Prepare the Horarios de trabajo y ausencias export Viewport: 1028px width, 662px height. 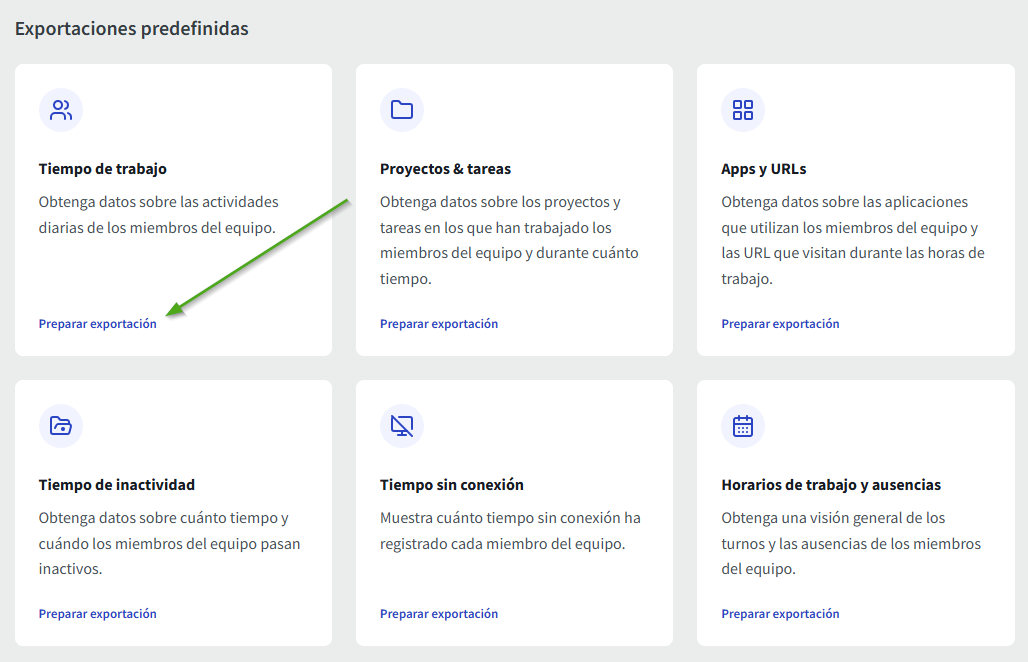pyautogui.click(x=780, y=614)
